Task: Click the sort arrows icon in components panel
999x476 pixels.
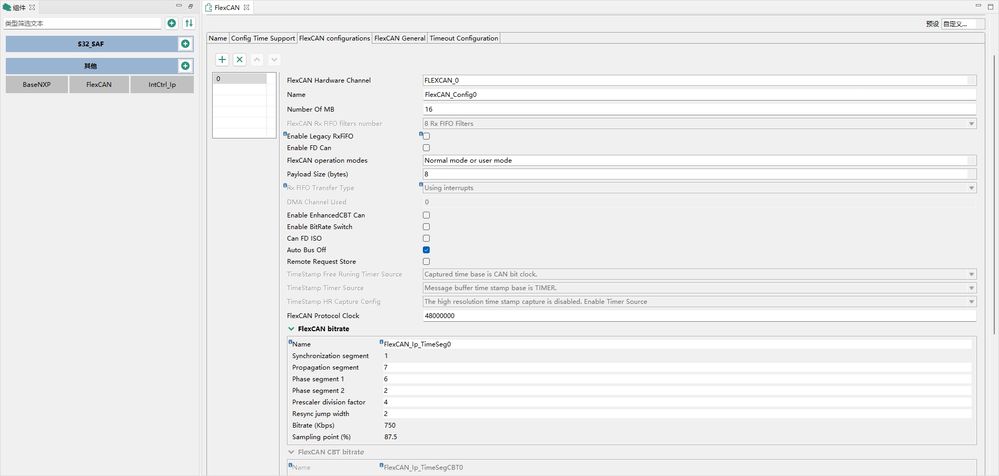Action: tap(188, 23)
